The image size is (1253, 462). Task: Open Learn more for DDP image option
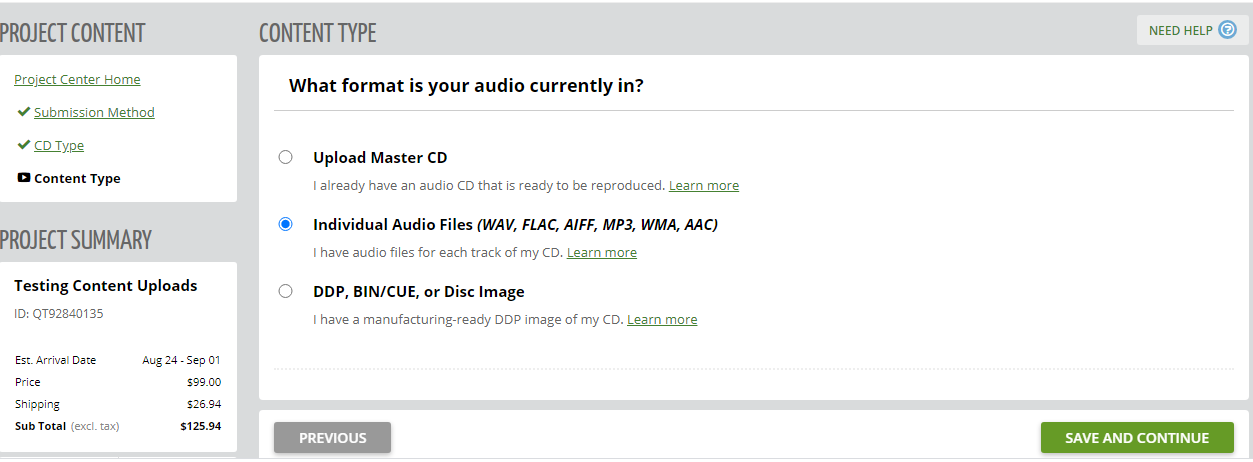pos(662,320)
